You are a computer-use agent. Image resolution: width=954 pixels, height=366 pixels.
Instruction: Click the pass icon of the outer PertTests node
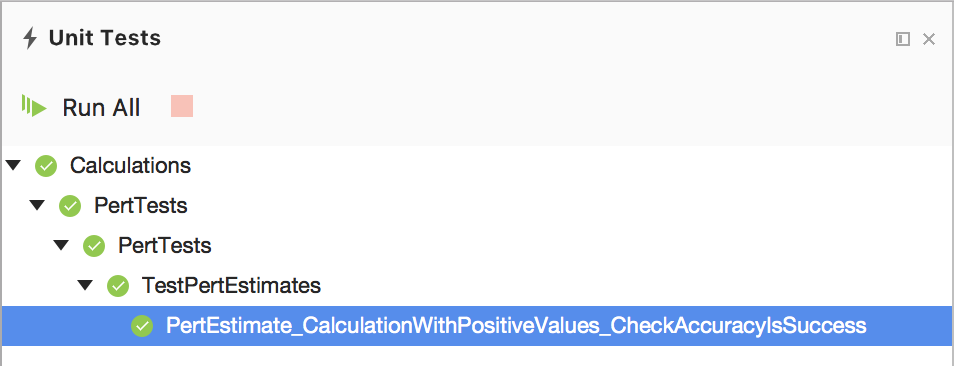point(70,206)
